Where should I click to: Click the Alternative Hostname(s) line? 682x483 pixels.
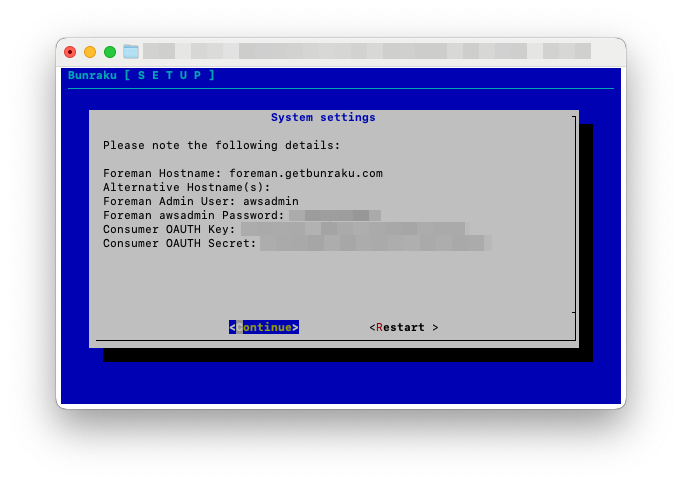tap(186, 187)
